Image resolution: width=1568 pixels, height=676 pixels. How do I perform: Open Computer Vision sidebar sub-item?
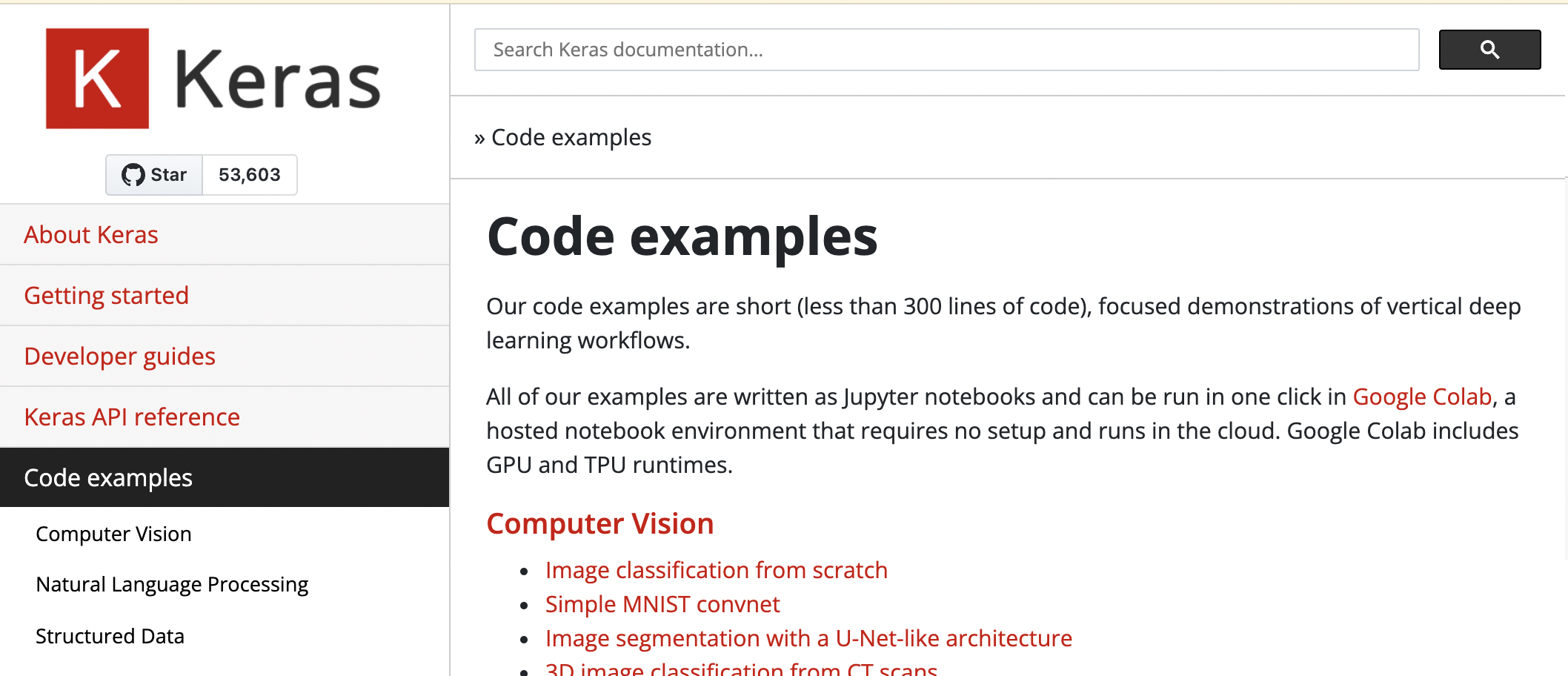tap(113, 534)
